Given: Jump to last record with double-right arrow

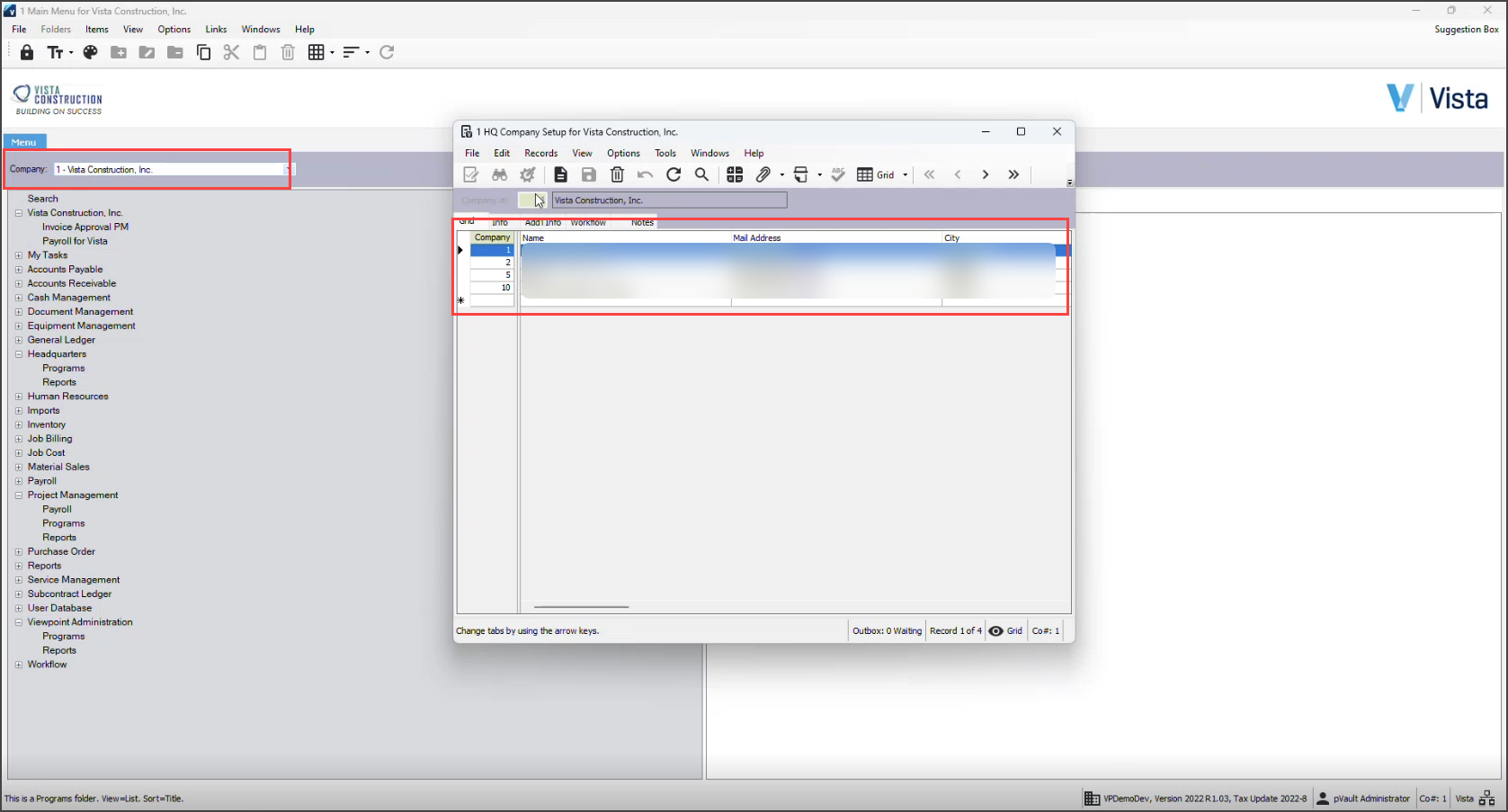Looking at the screenshot, I should (x=1013, y=174).
